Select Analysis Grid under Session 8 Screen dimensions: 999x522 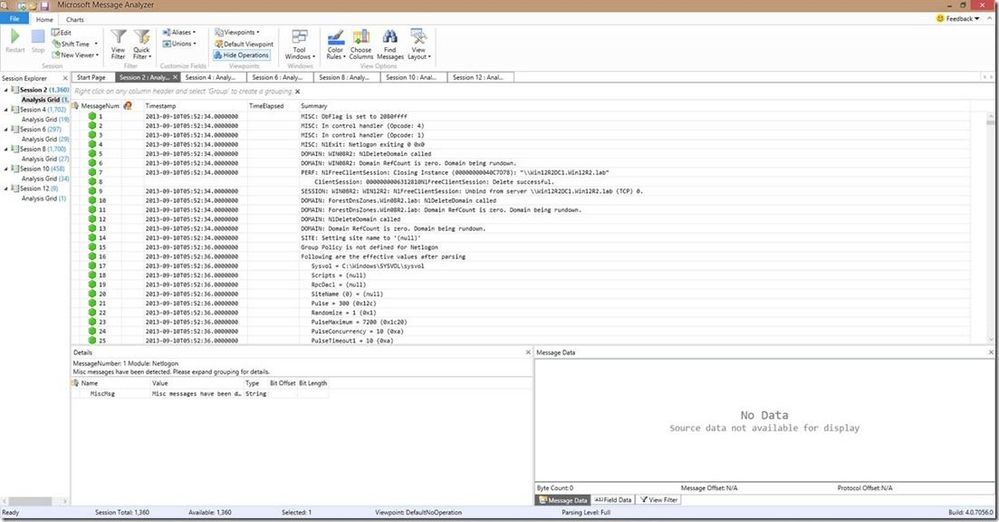coord(45,159)
